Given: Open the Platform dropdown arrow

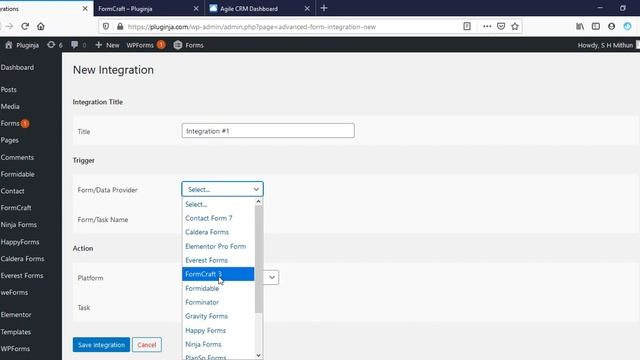Looking at the screenshot, I should tap(272, 278).
